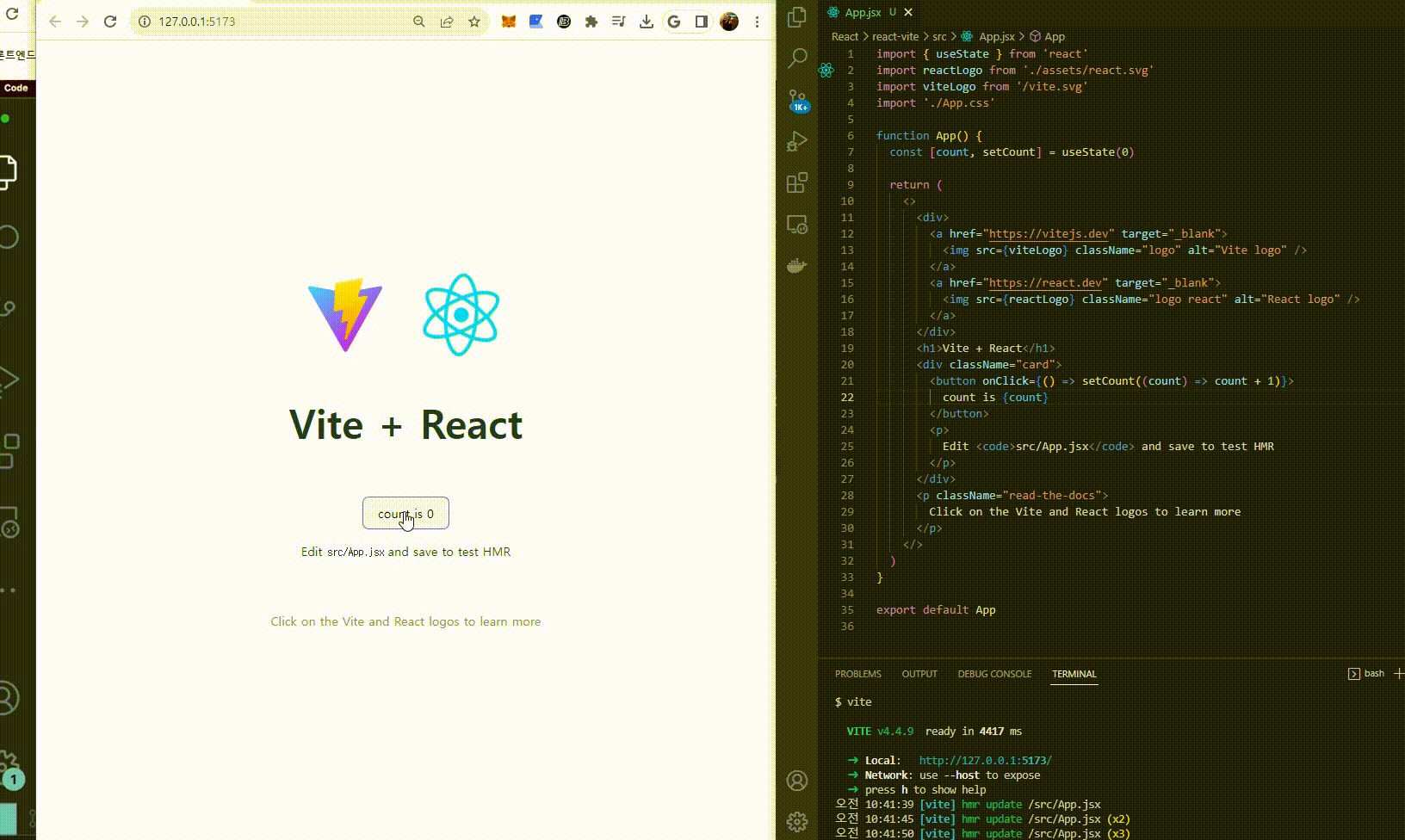Click the 'export default App' code line

936,609
